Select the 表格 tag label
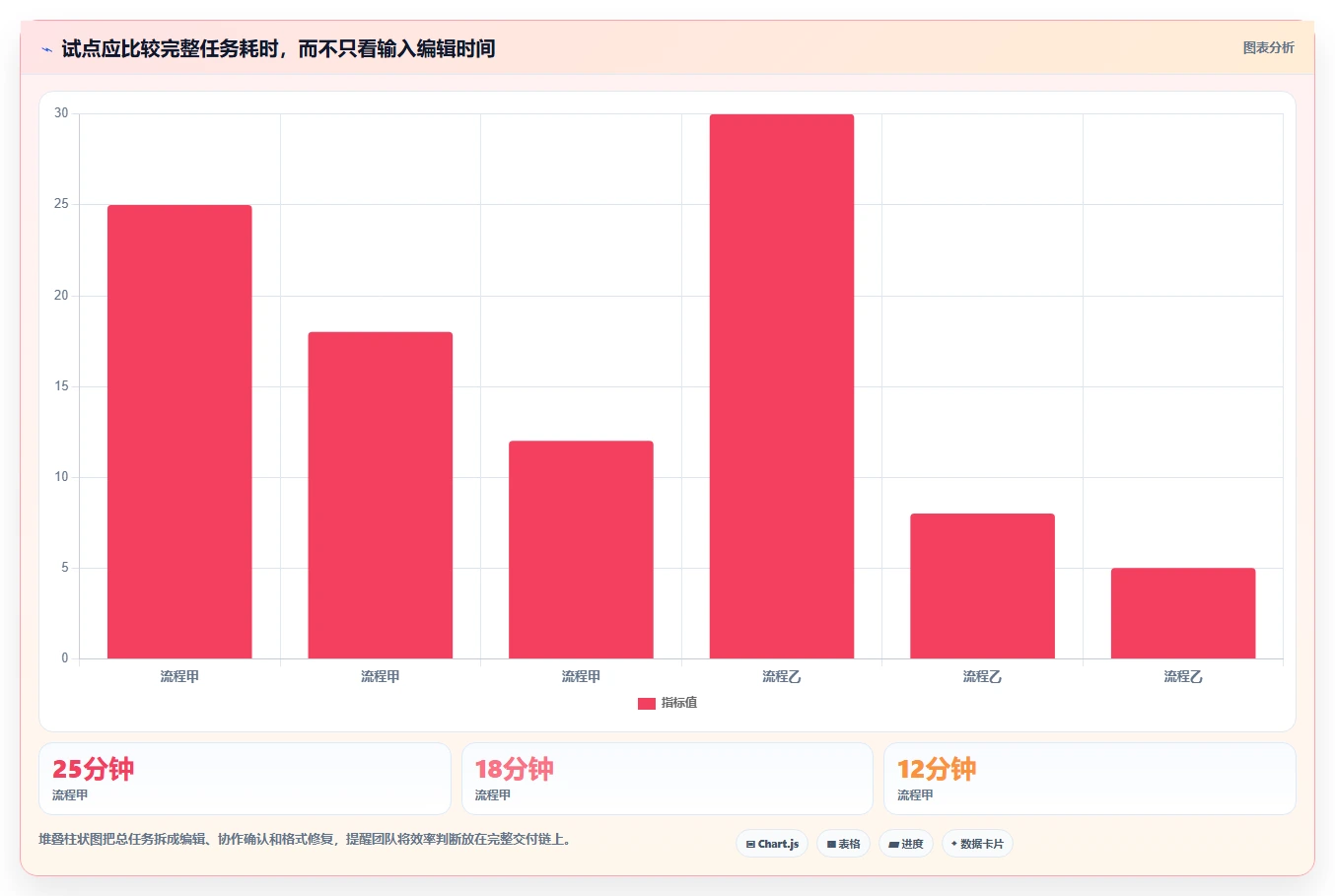1335x896 pixels. 849,844
